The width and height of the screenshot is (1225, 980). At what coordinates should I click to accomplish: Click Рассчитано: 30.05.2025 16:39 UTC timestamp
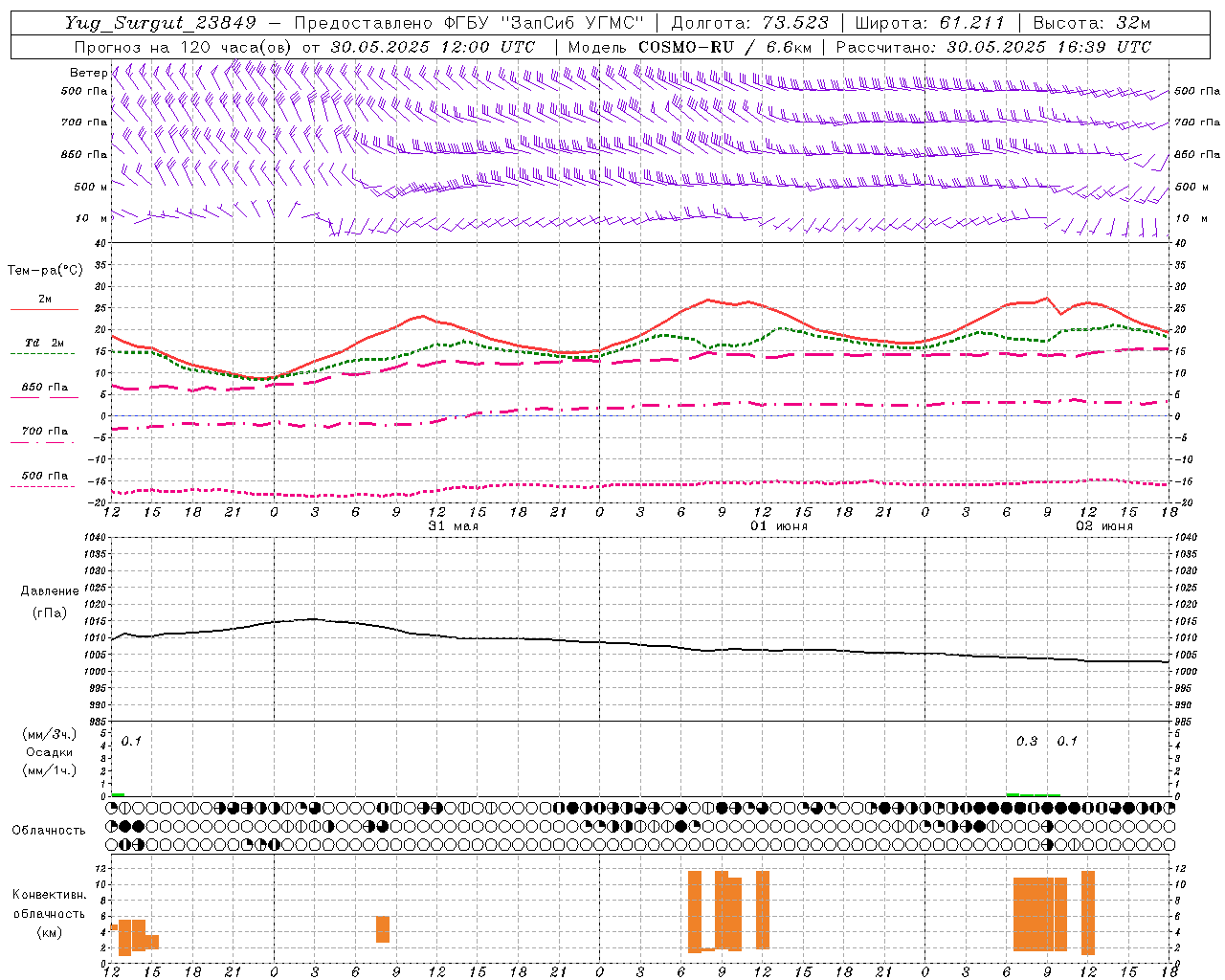click(993, 47)
